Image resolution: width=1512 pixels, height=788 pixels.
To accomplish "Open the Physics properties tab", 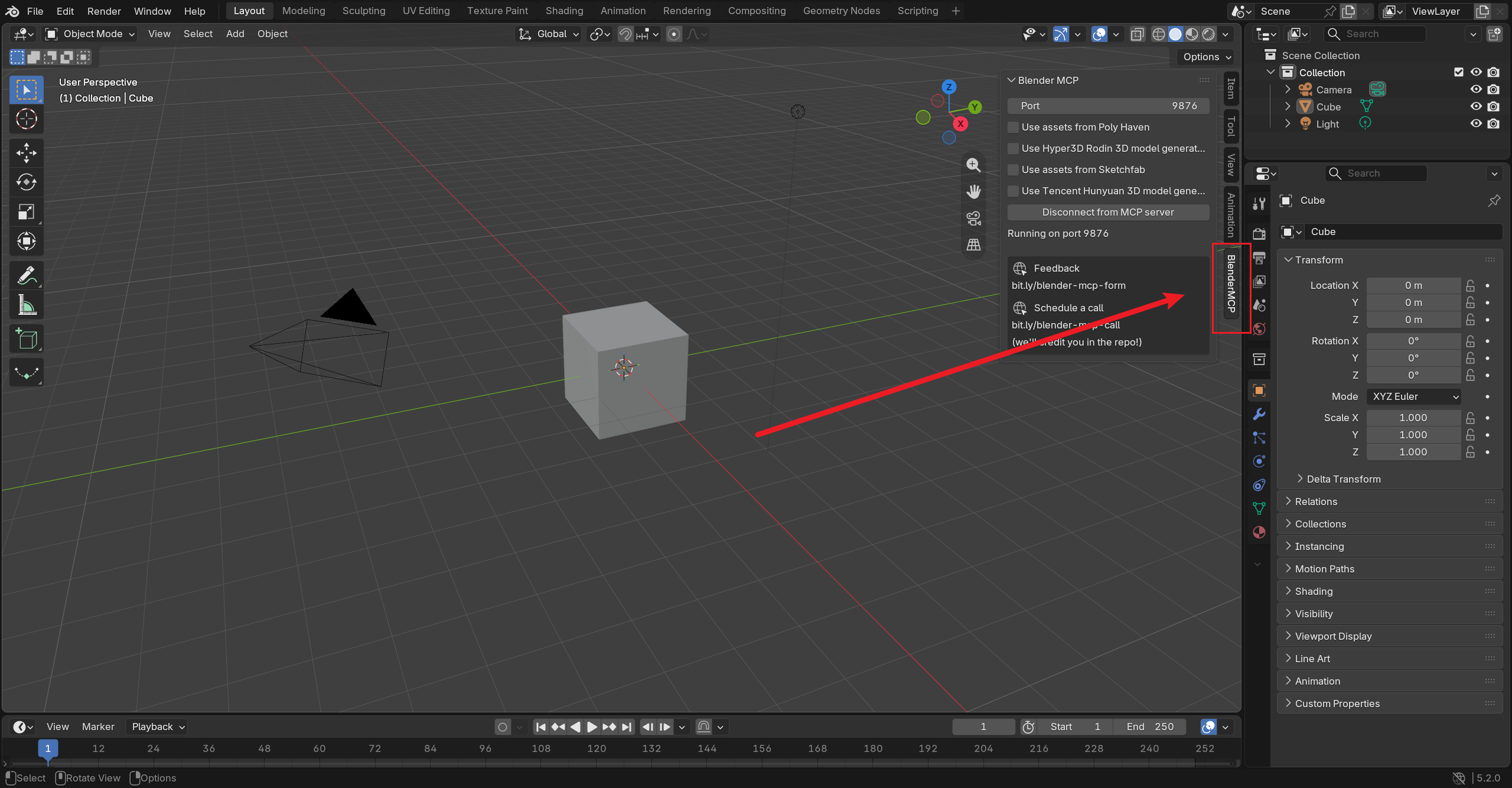I will [x=1259, y=461].
